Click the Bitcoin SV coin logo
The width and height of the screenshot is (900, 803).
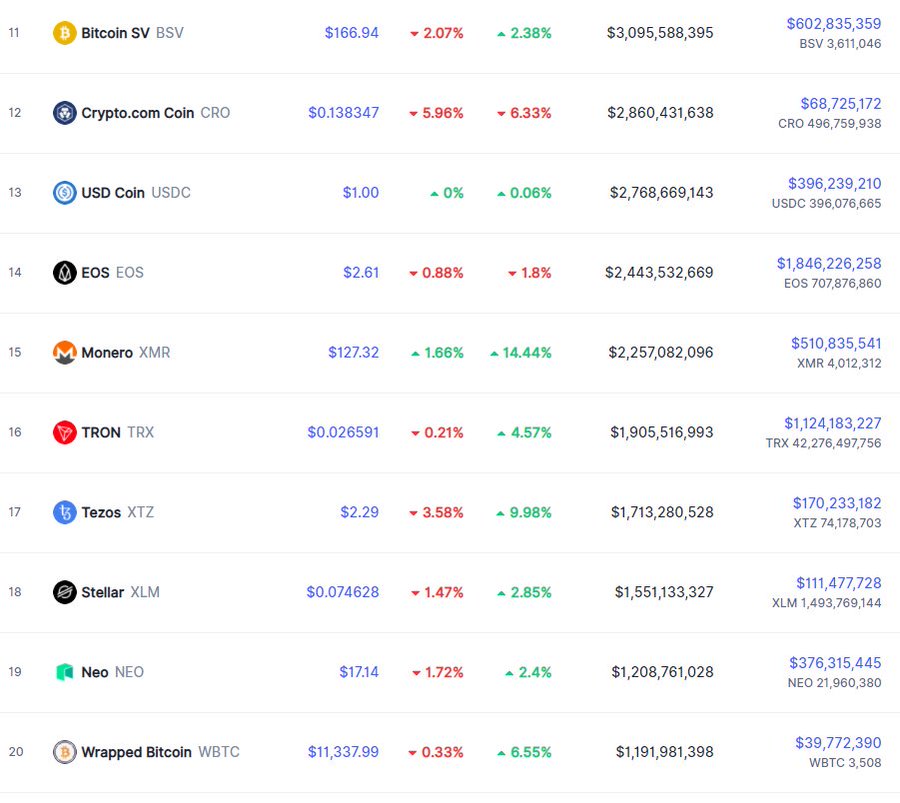point(65,33)
